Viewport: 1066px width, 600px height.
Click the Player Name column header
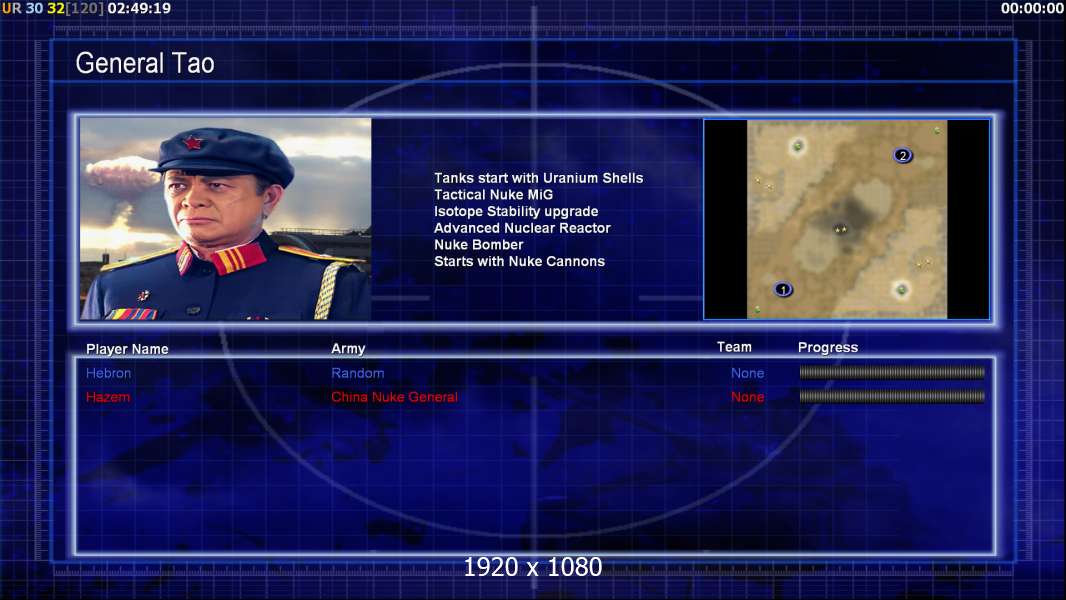coord(127,349)
